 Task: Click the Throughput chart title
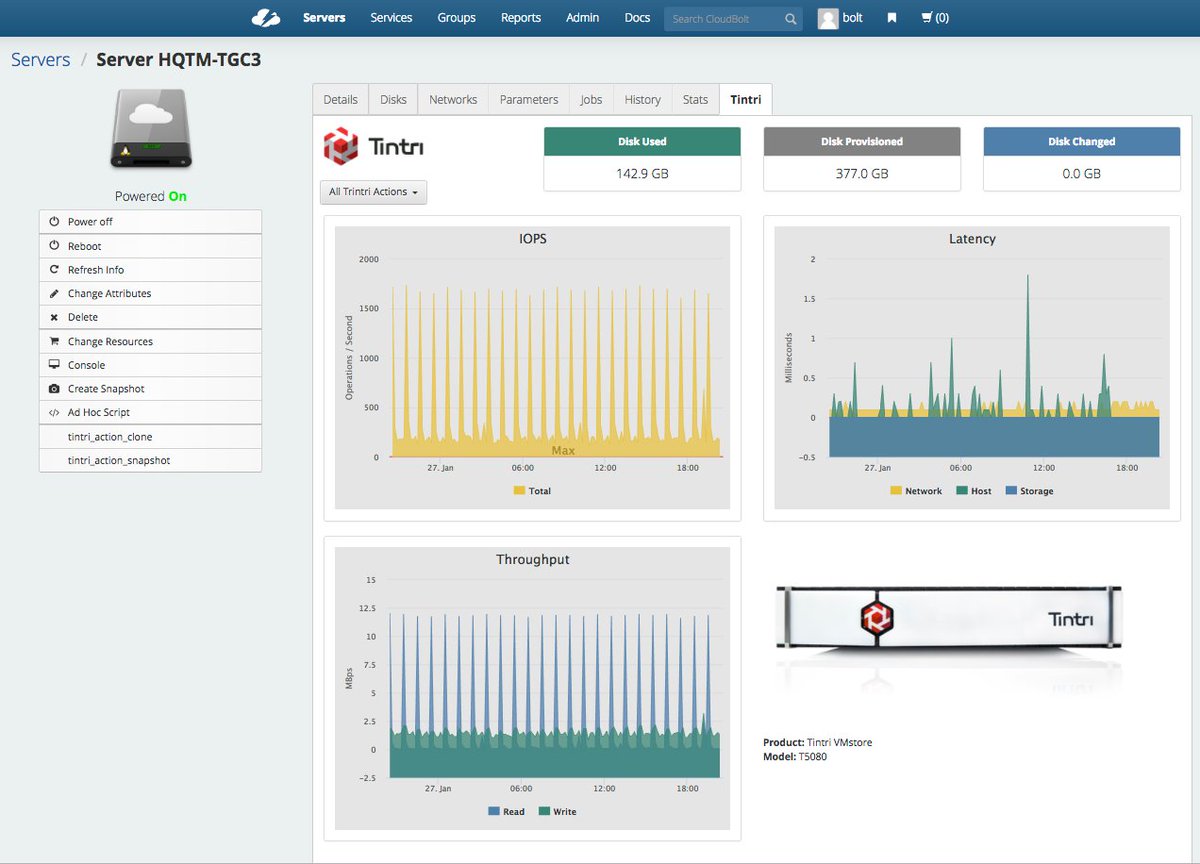pyautogui.click(x=532, y=560)
